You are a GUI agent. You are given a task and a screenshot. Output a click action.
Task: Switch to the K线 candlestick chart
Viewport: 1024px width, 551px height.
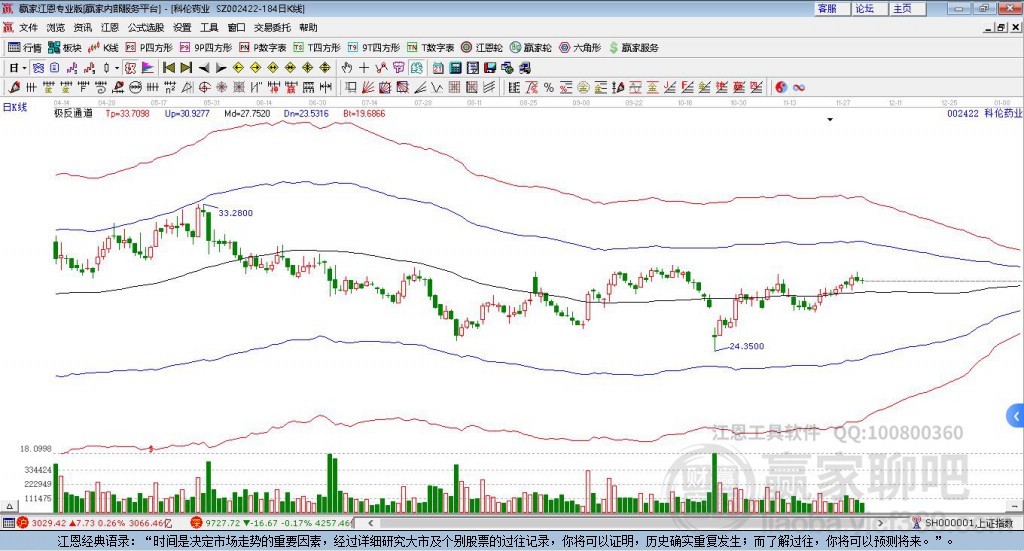104,48
